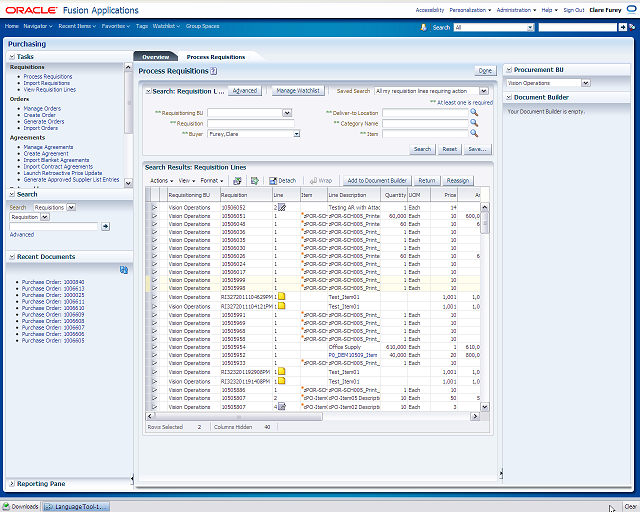Click the Advanced search button
This screenshot has width=640, height=512.
tap(244, 91)
